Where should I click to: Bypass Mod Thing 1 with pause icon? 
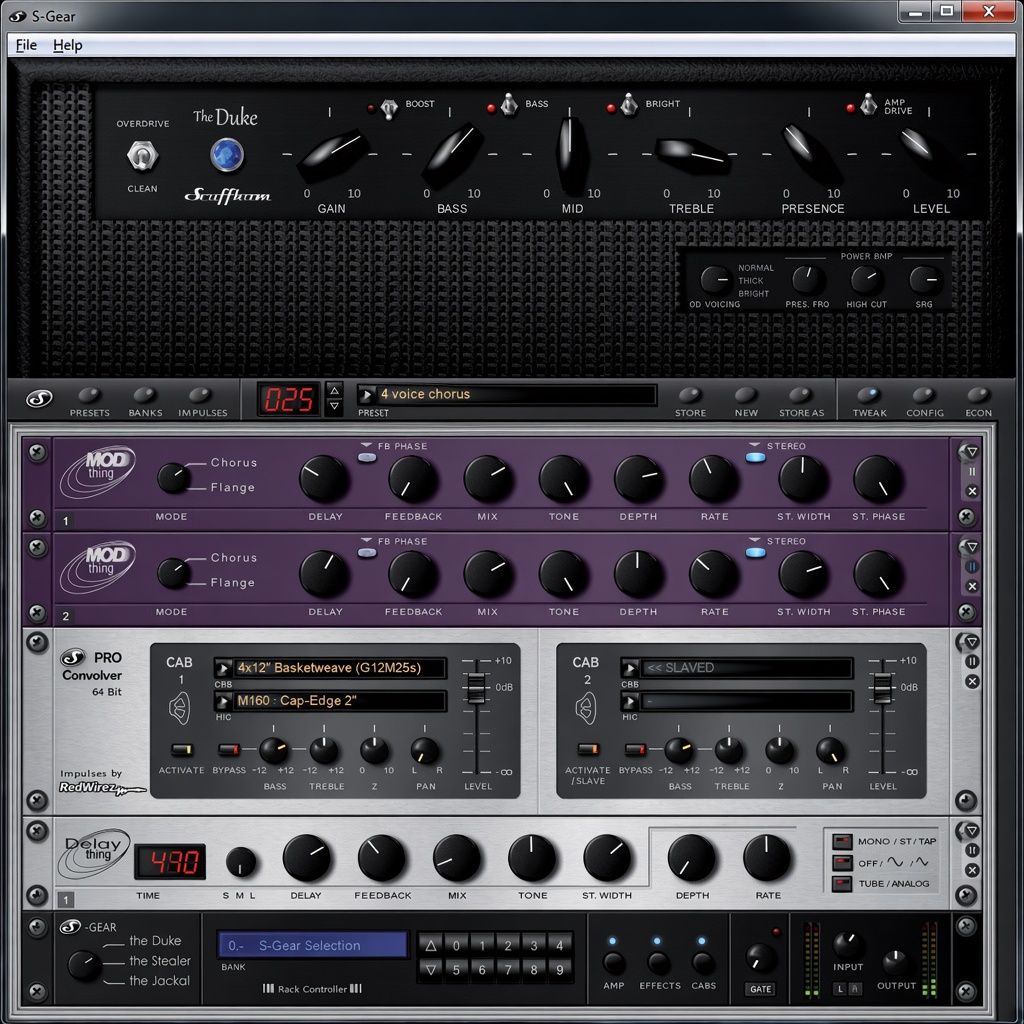click(972, 472)
